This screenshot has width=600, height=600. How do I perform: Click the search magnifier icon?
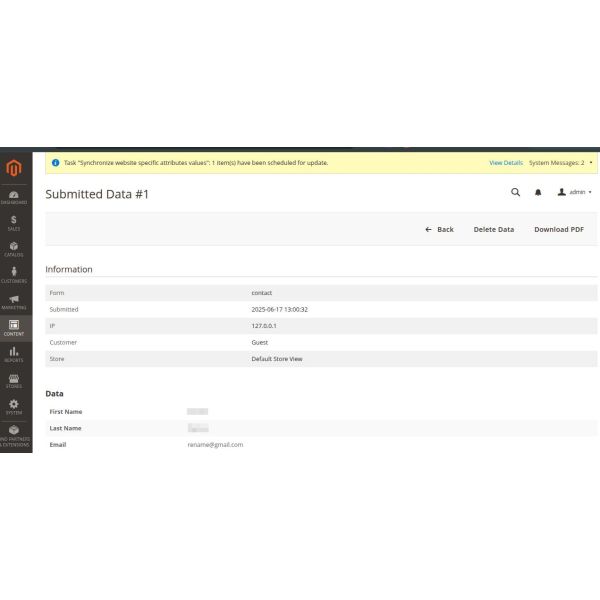515,192
